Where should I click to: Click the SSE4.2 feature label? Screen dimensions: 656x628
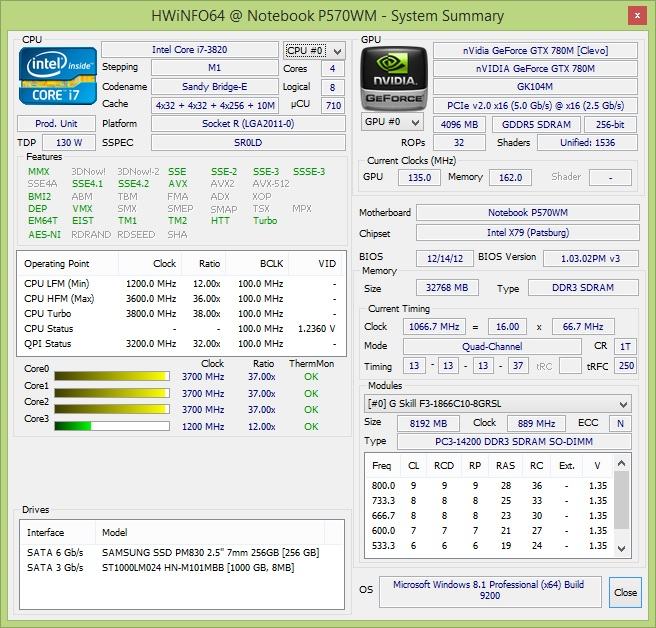133,184
